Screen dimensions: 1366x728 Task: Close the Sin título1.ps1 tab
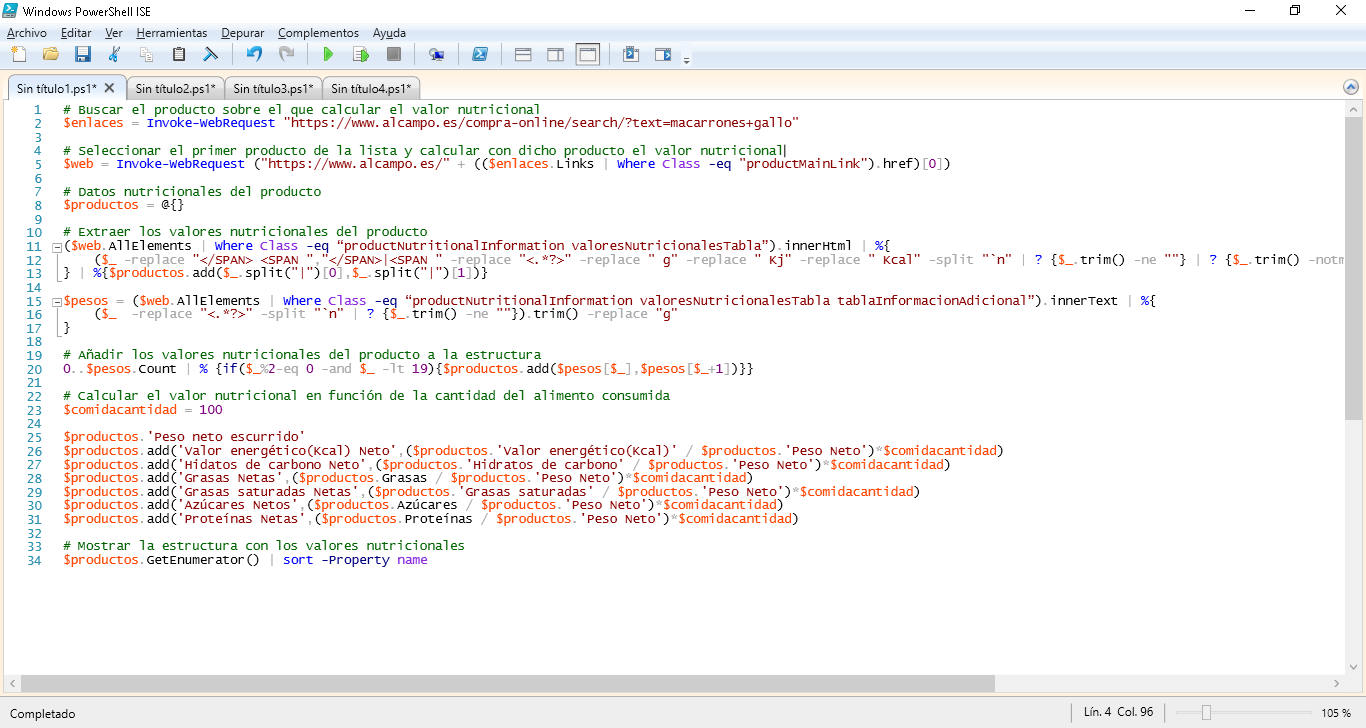110,89
